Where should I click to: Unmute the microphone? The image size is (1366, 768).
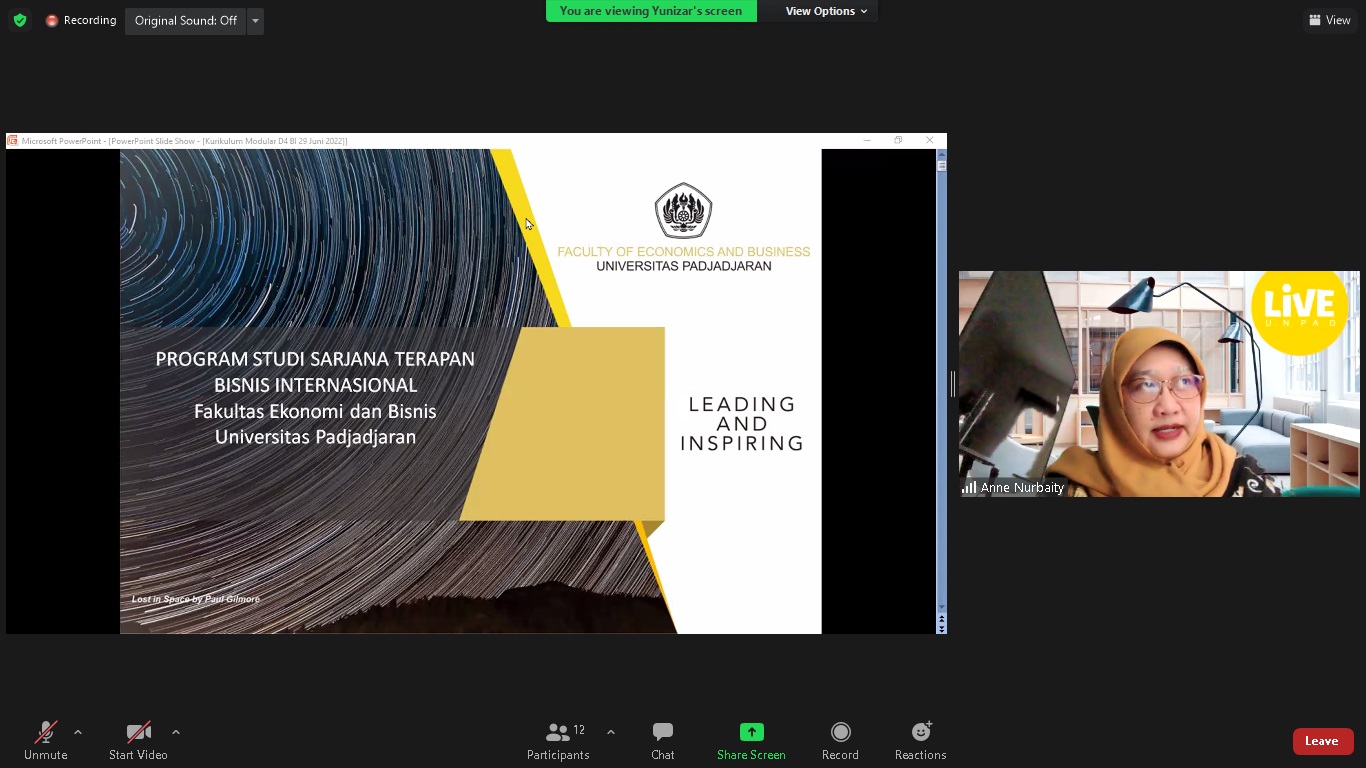[46, 741]
